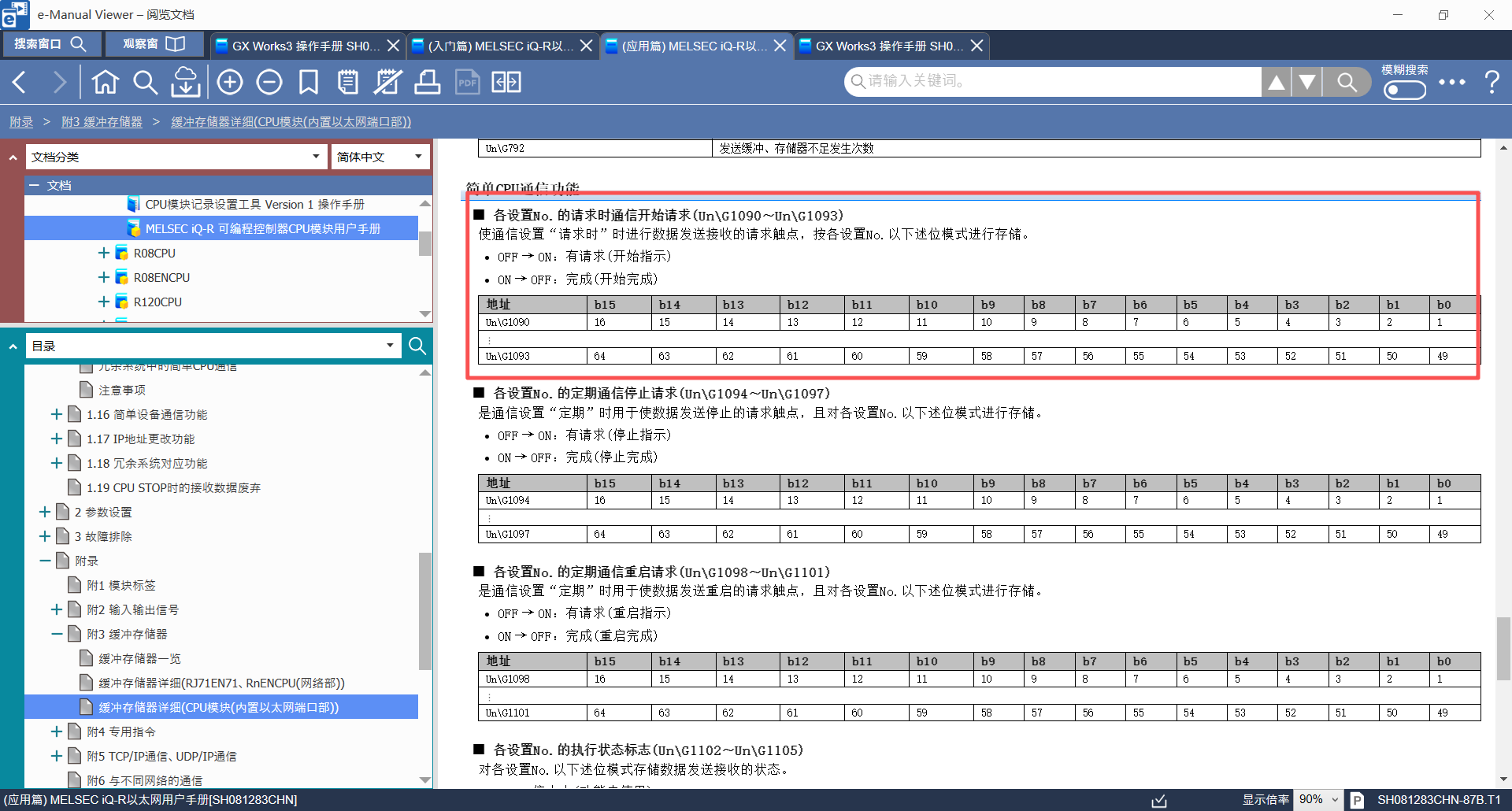This screenshot has width=1512, height=811.
Task: Select 缓冲存储器一览 in the contents tree
Action: tap(139, 658)
